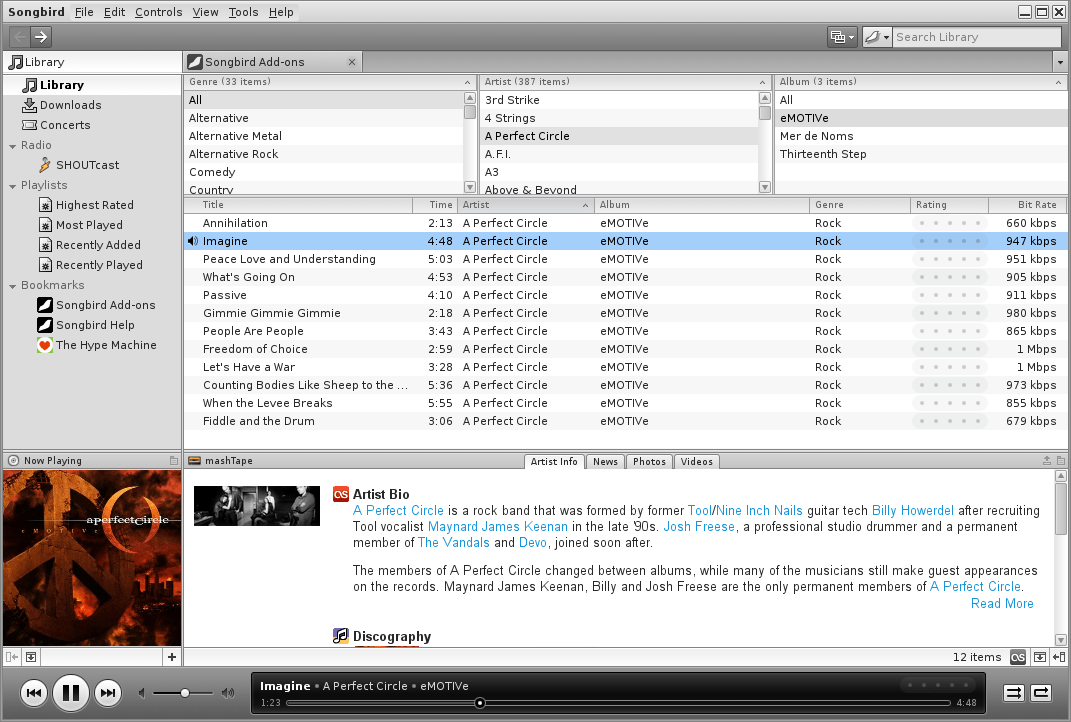Toggle the right side pane visibility
Screen dimensions: 1071x722
pos(1059,657)
